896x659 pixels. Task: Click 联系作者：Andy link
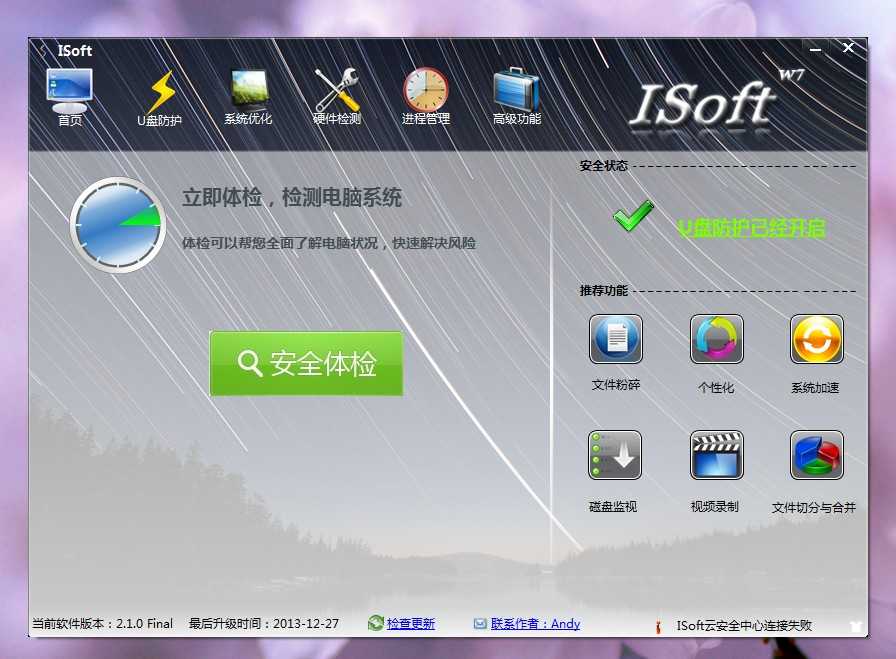coord(535,624)
